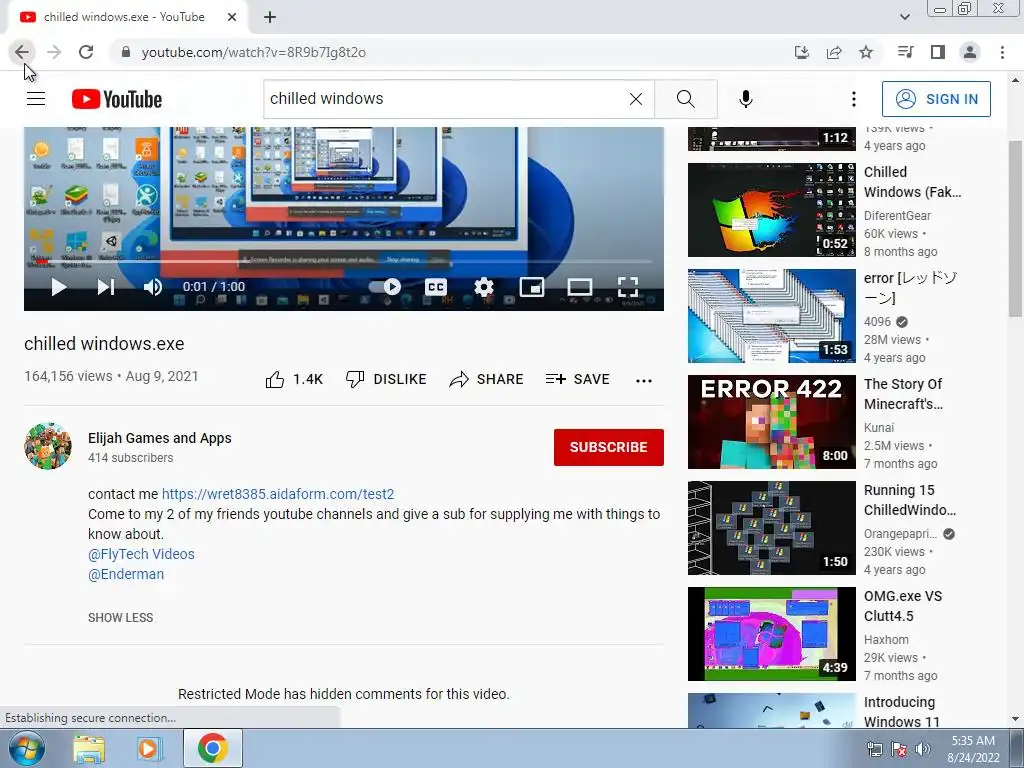
Task: Open Chrome three-dot menu
Action: [x=1002, y=52]
